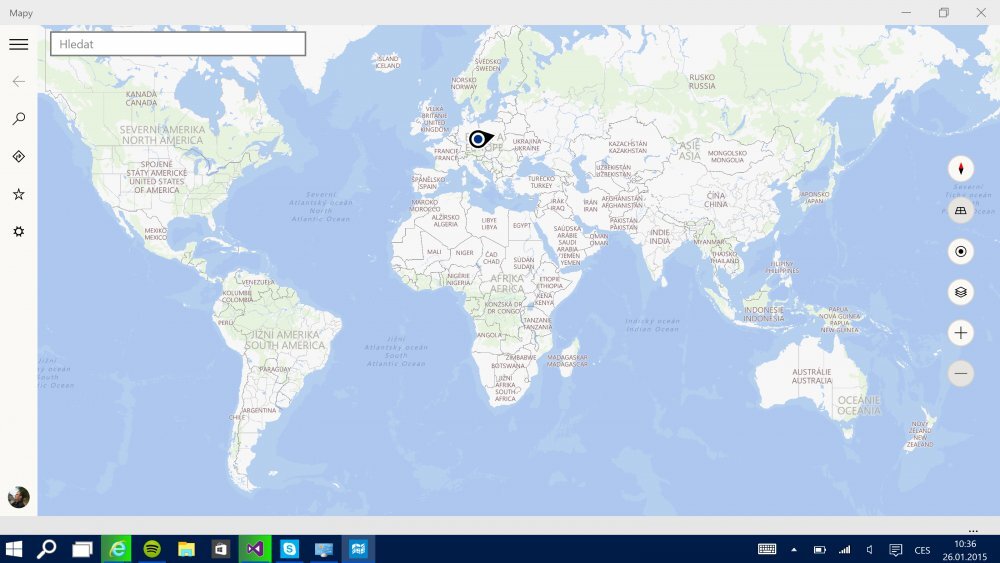Open File Explorer from taskbar
Viewport: 1000px width, 563px height.
pyautogui.click(x=186, y=549)
